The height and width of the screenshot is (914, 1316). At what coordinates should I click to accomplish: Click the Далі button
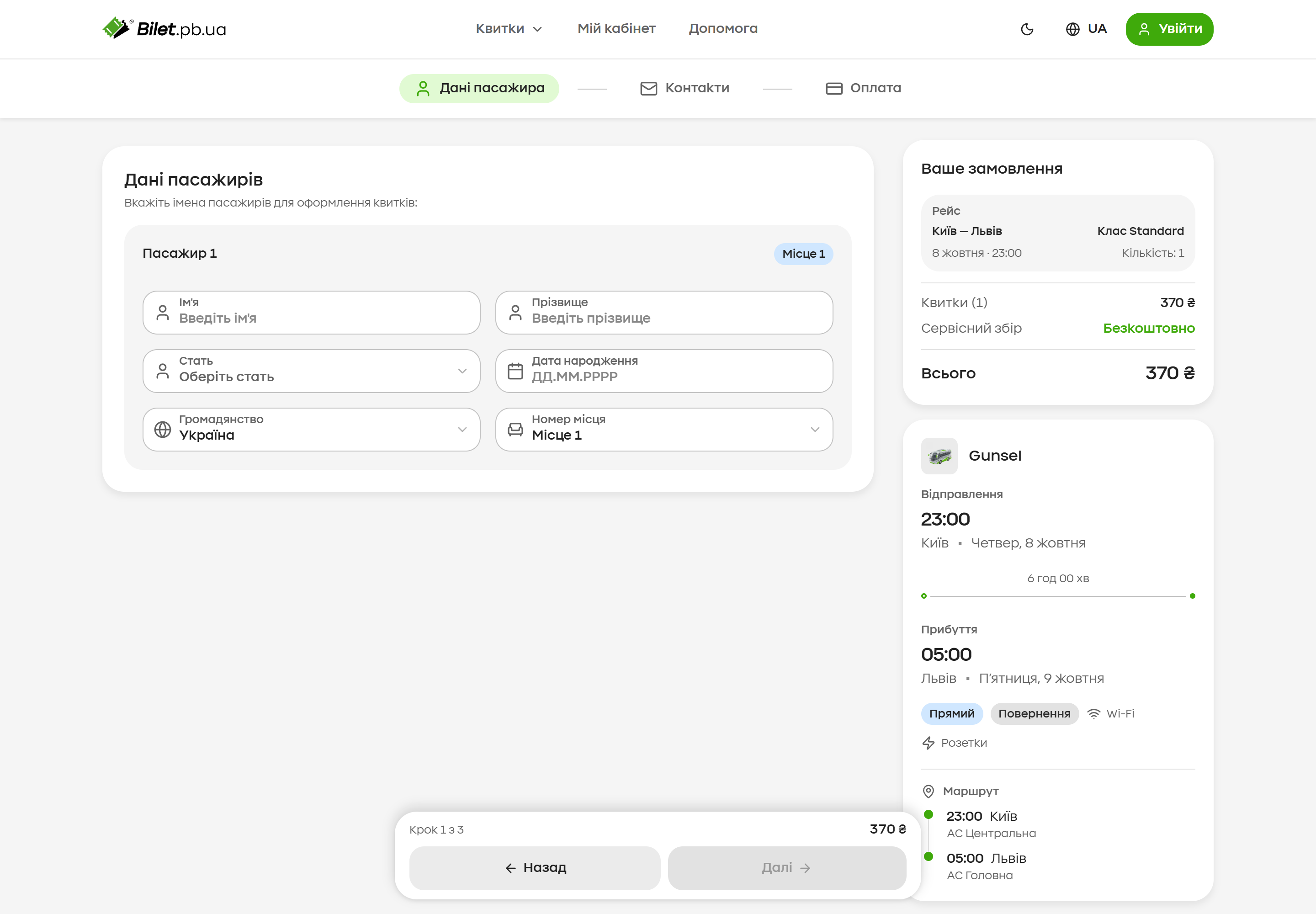(x=787, y=868)
